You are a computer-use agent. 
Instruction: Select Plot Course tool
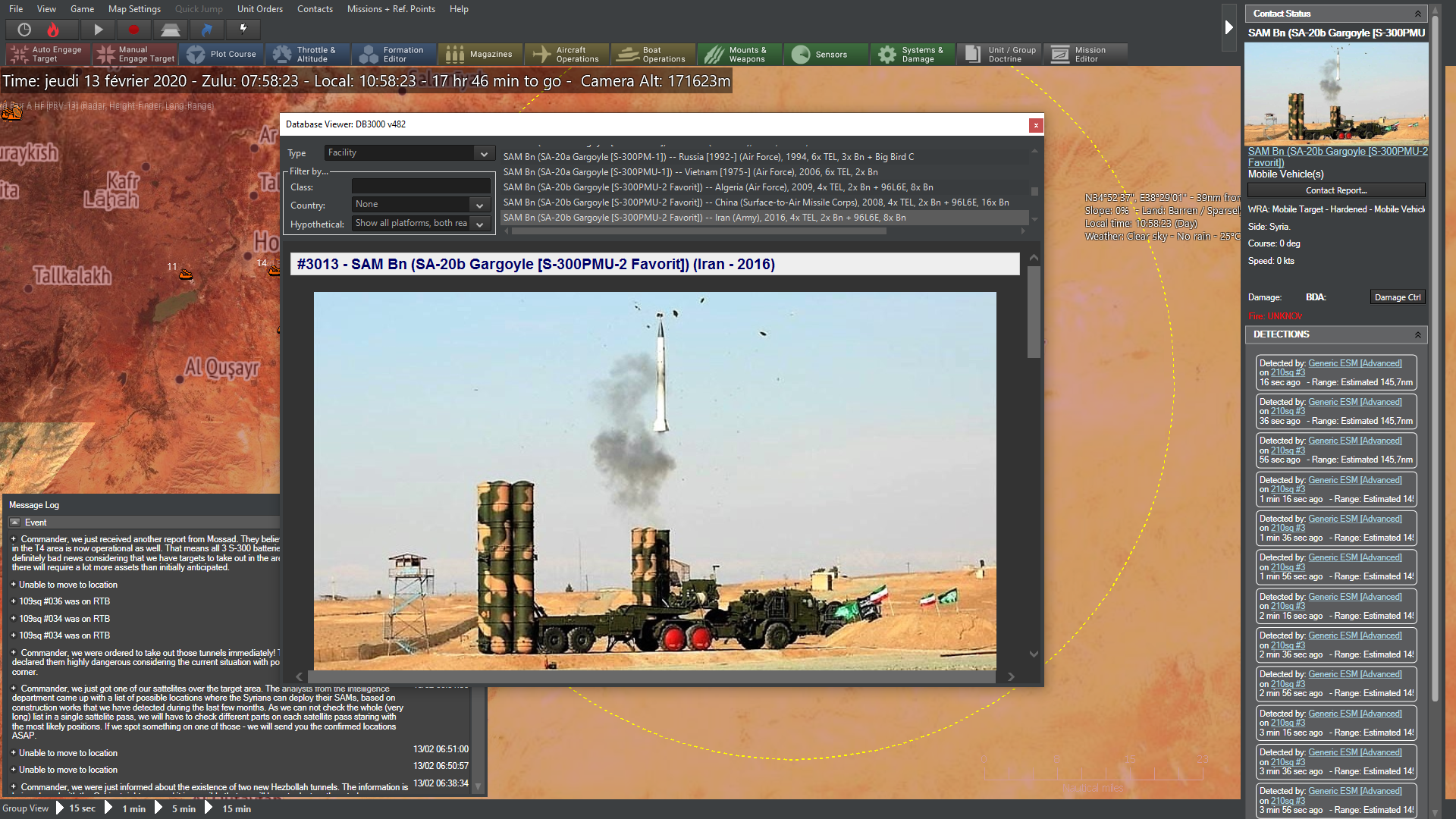[221, 54]
